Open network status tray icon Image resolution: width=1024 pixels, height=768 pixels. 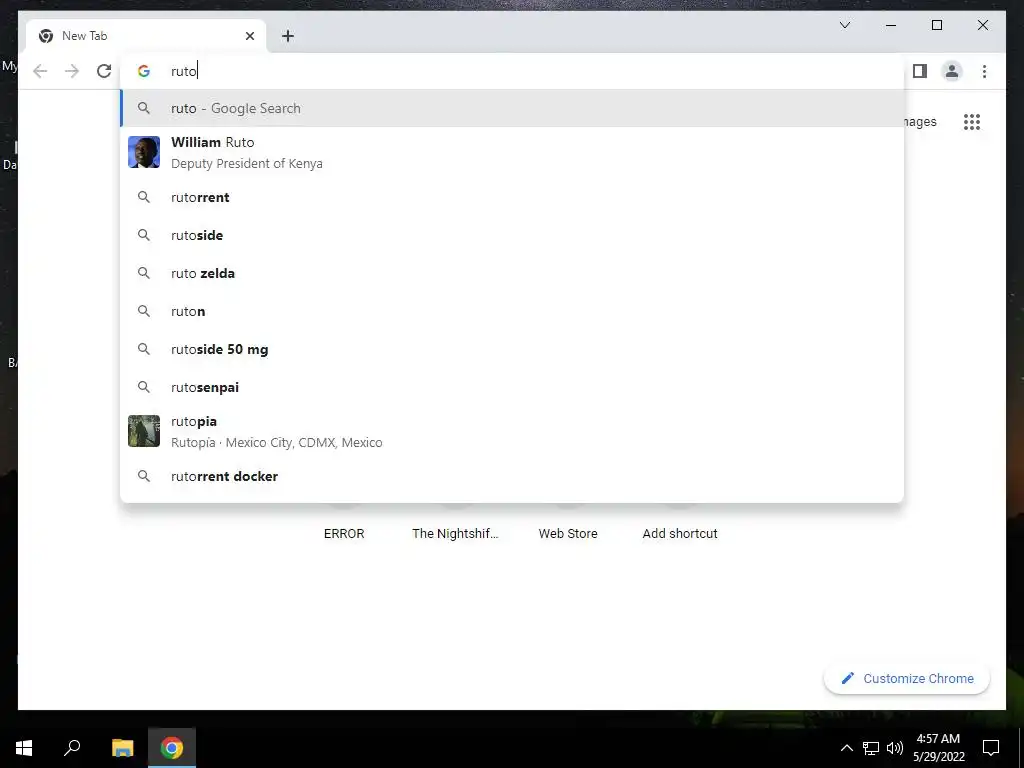[871, 748]
